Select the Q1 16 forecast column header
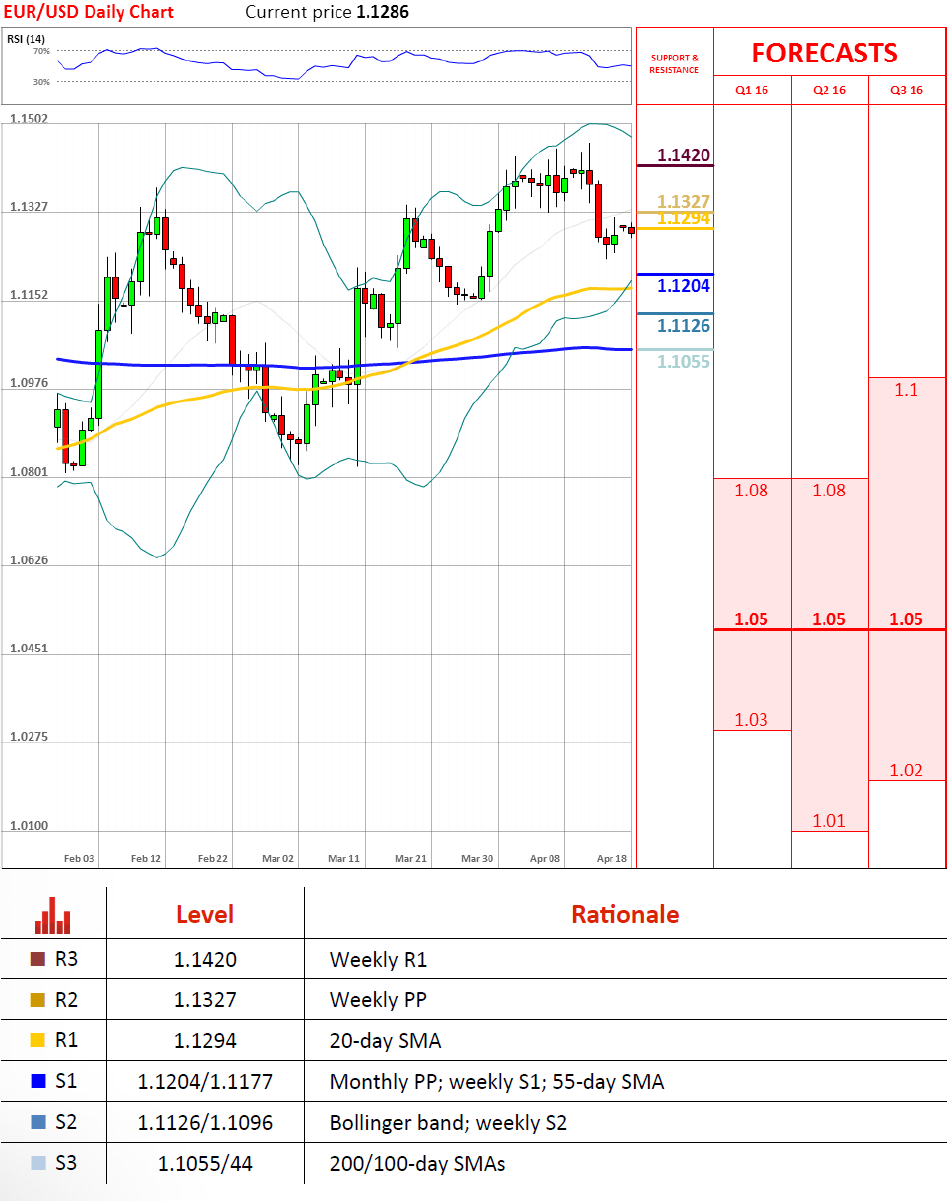Image resolution: width=952 pixels, height=1201 pixels. (752, 90)
